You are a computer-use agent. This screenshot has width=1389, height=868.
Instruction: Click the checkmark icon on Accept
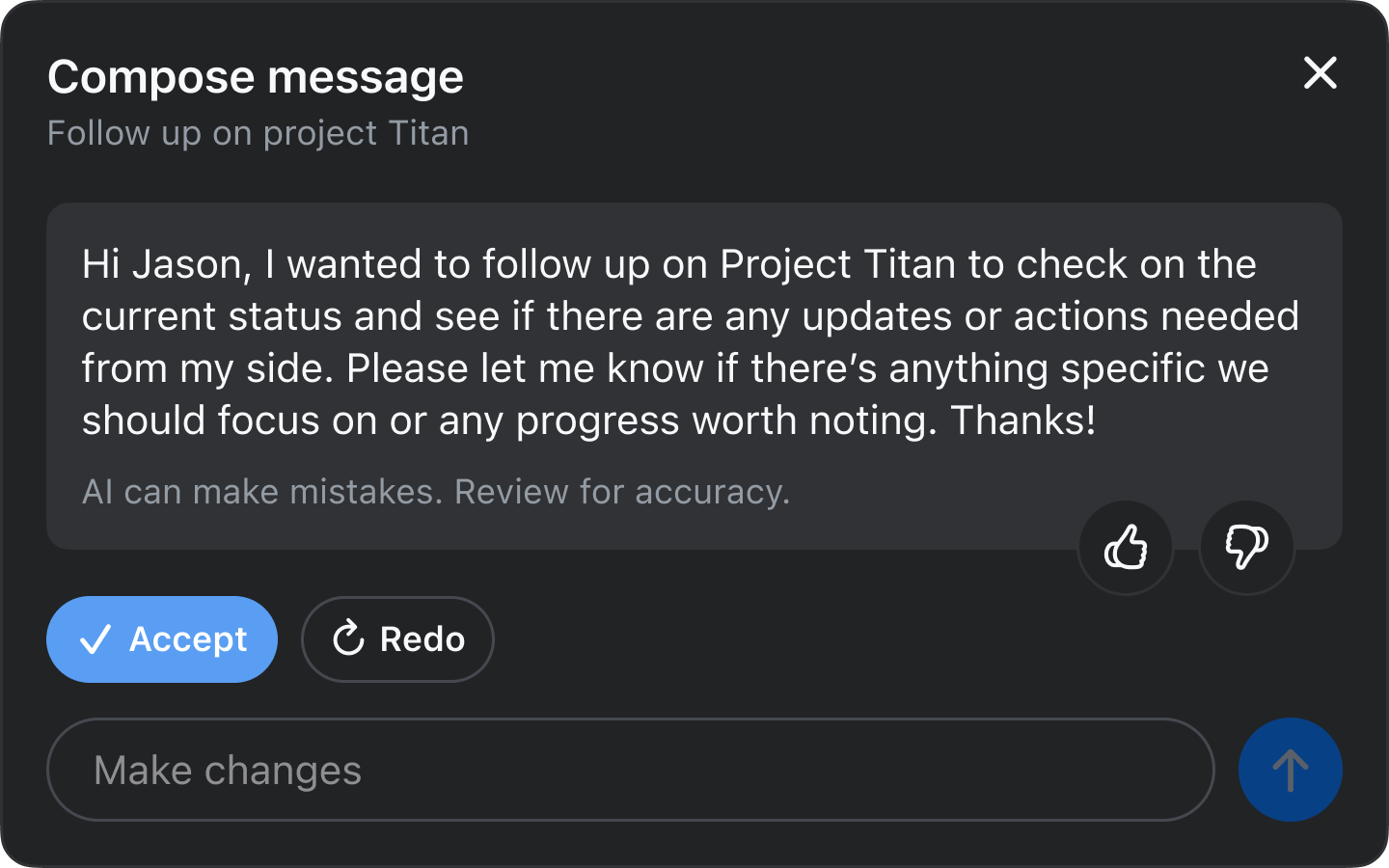pos(95,639)
